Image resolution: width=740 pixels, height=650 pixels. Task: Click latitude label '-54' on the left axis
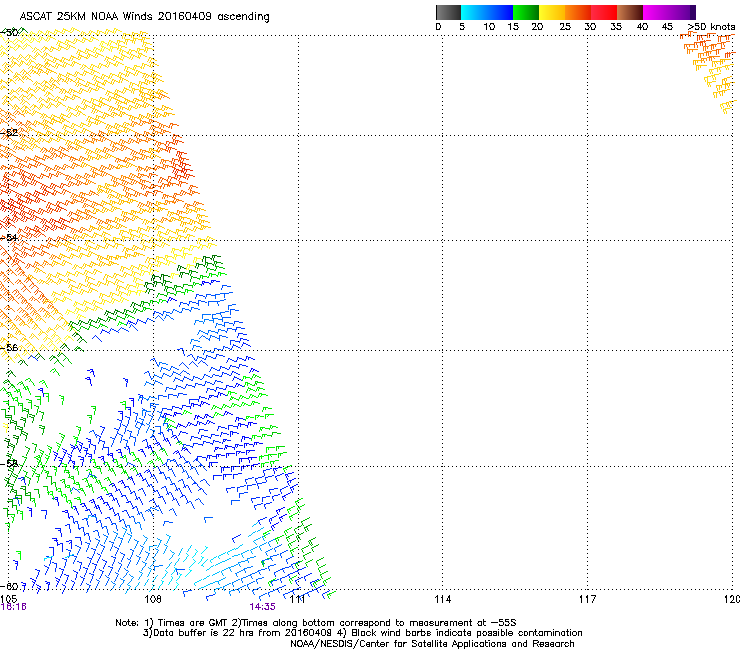(9, 237)
